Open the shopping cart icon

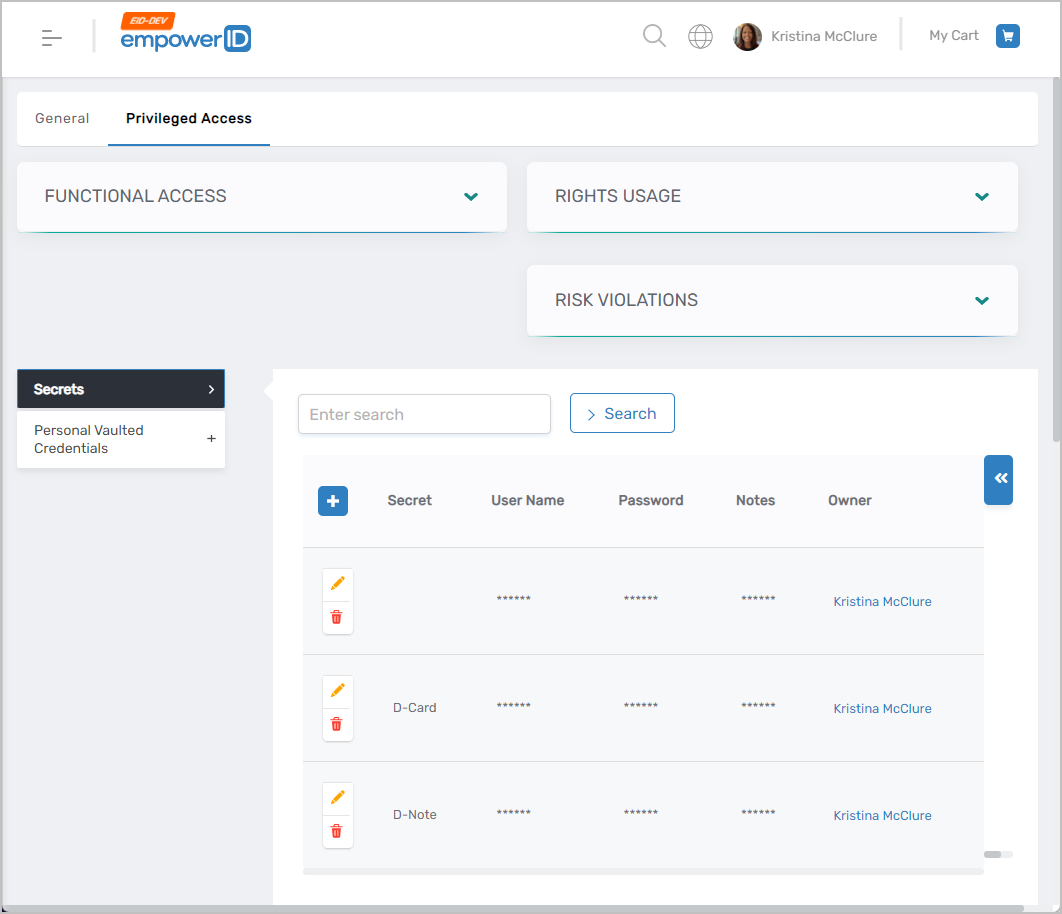[x=1007, y=36]
